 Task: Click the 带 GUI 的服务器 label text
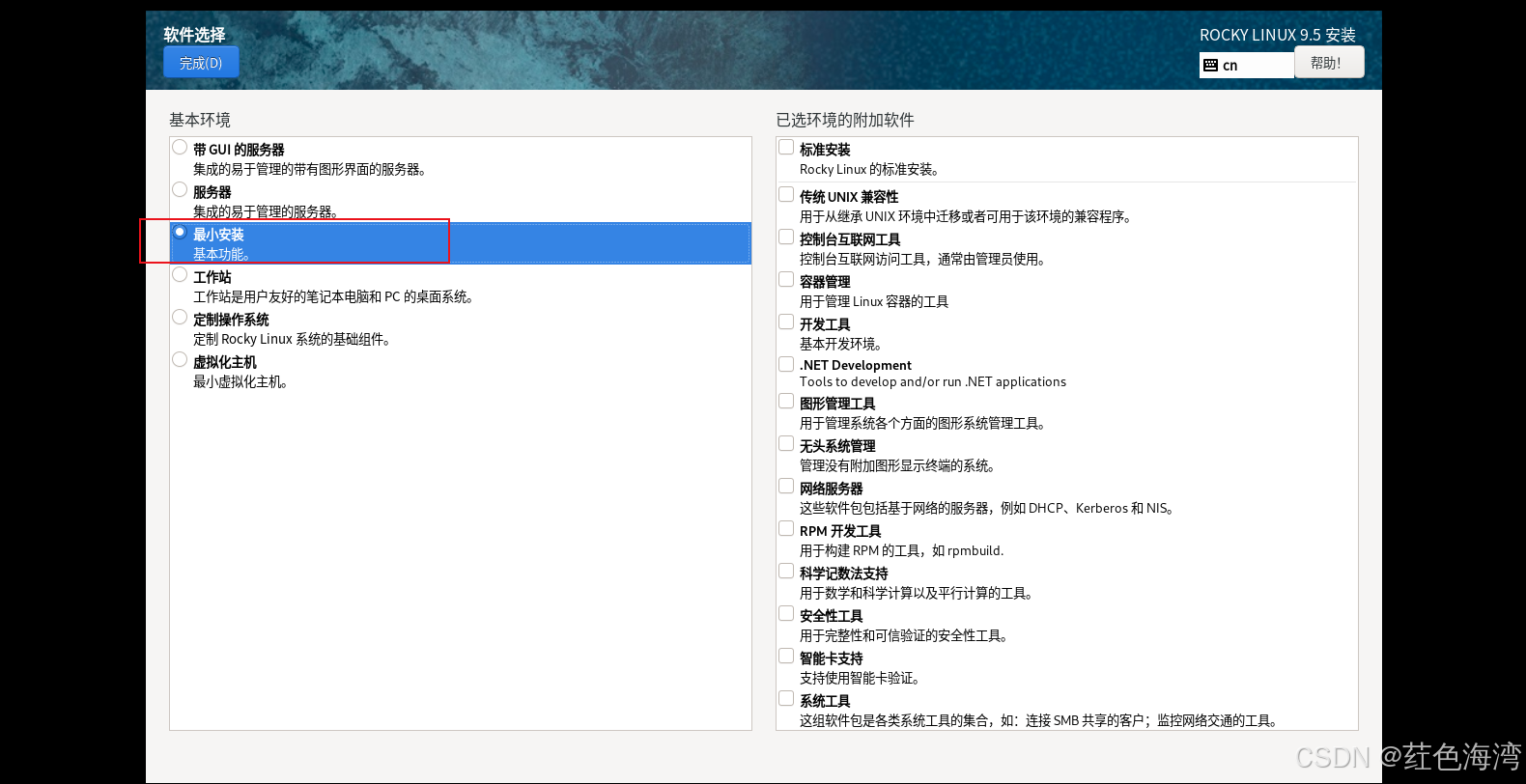[x=239, y=150]
